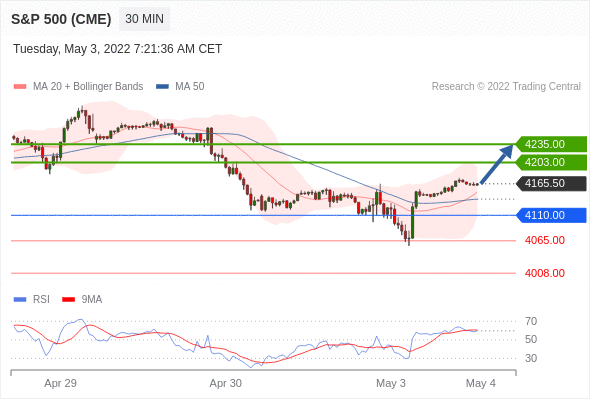Image resolution: width=590 pixels, height=400 pixels.
Task: Click the Research 2022 Trading Central credit
Action: point(506,87)
